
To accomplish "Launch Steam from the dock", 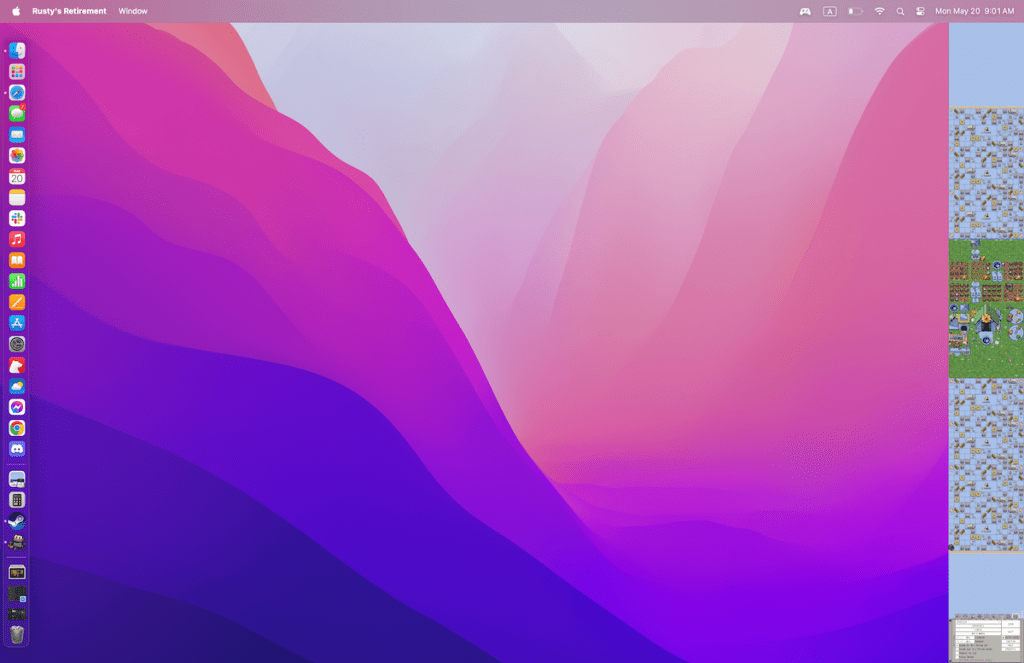I will click(x=17, y=521).
